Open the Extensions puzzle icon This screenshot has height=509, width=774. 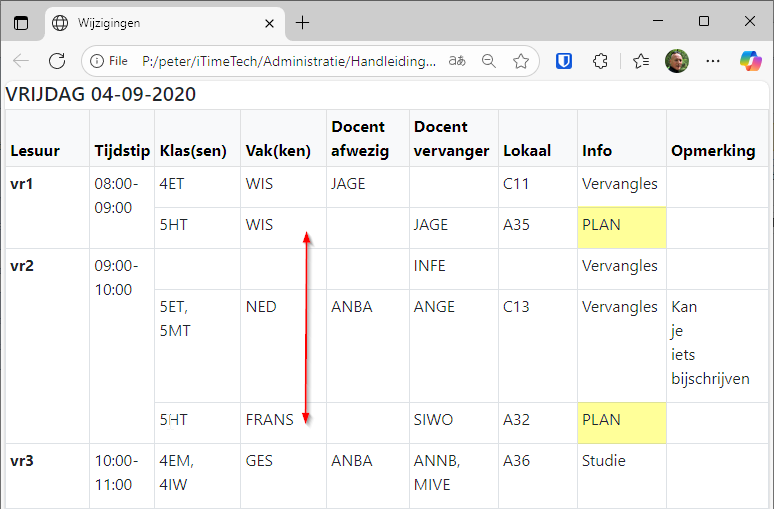600,61
